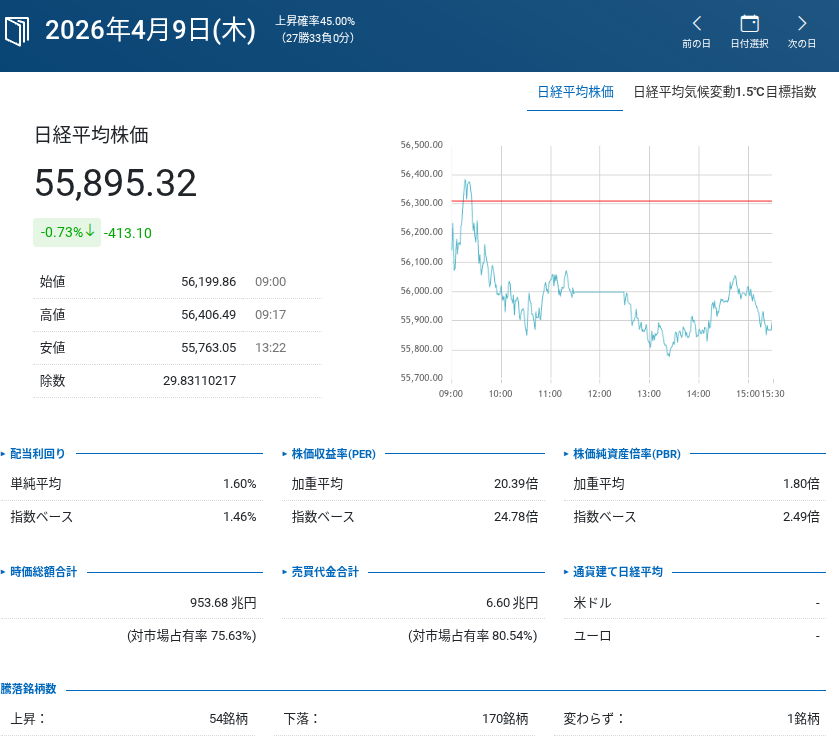Click the triangle marker beside 時価総額合計

click(x=4, y=572)
